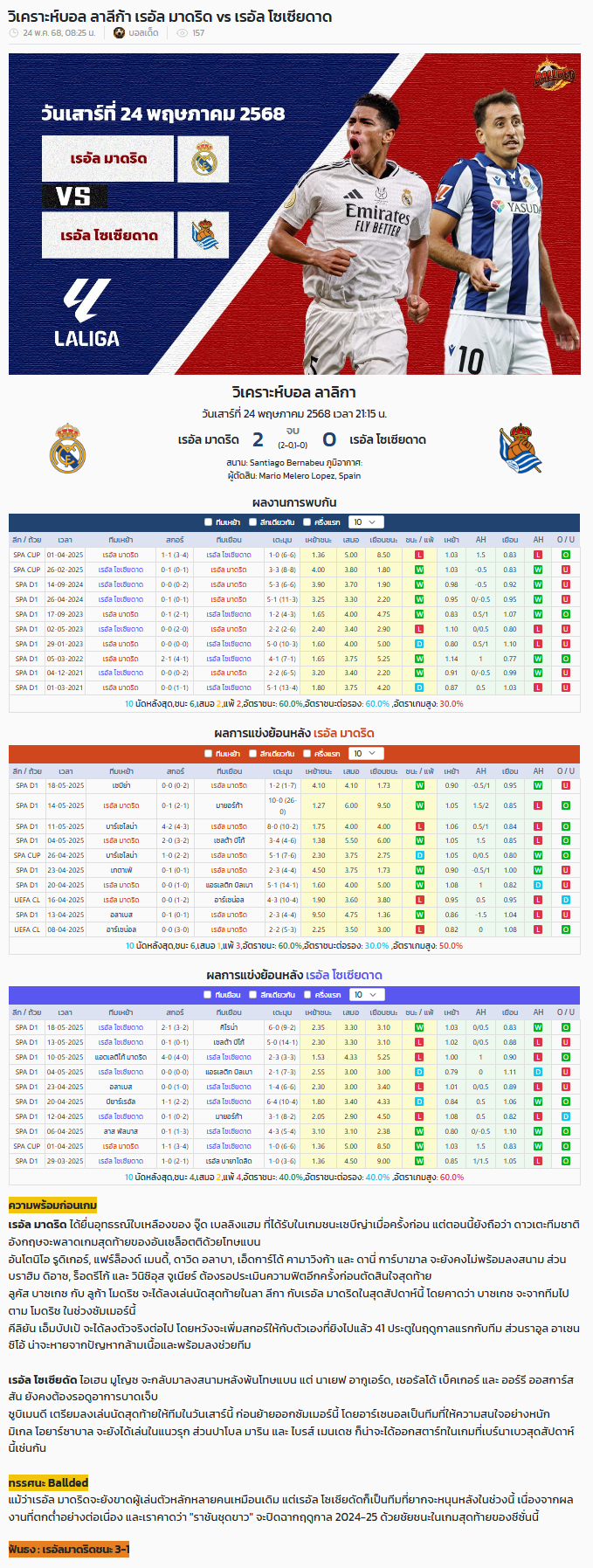Click the ความพร้อมก่อนเกม highlighted heading

[x=52, y=1205]
